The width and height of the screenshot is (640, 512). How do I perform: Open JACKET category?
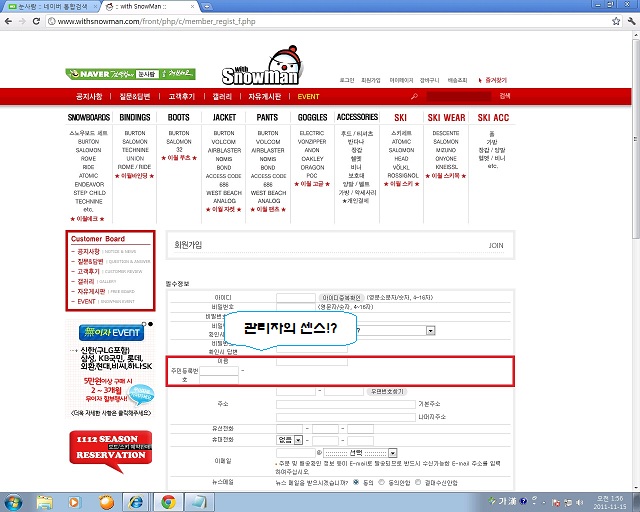pyautogui.click(x=224, y=118)
